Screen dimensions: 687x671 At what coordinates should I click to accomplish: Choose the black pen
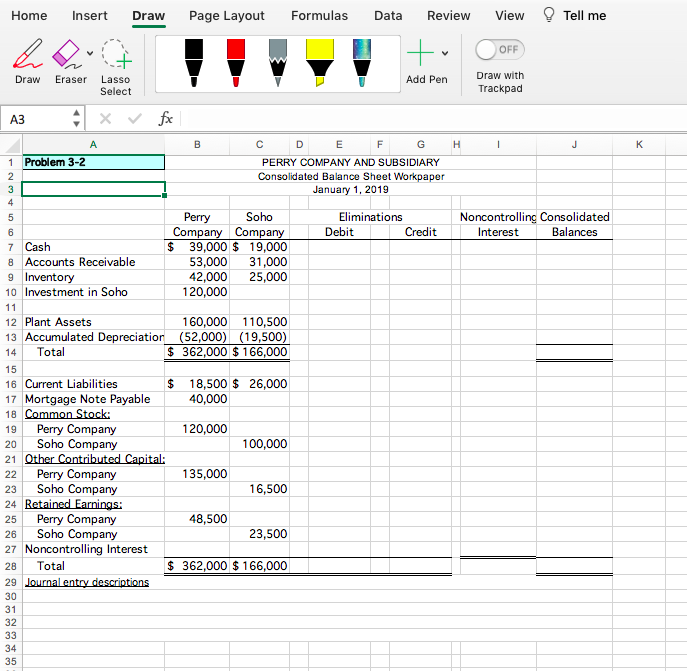194,63
